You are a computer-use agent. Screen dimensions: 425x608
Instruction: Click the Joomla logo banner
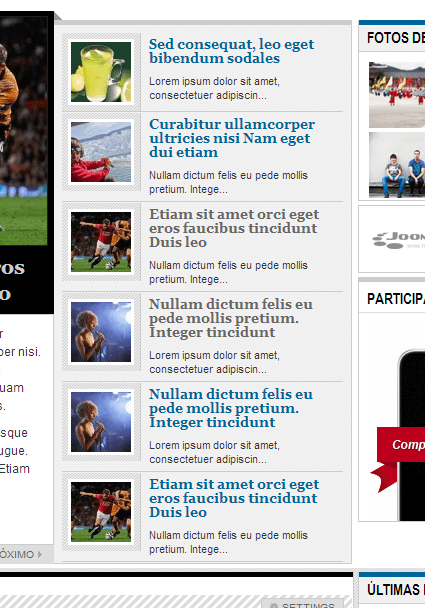tap(398, 240)
